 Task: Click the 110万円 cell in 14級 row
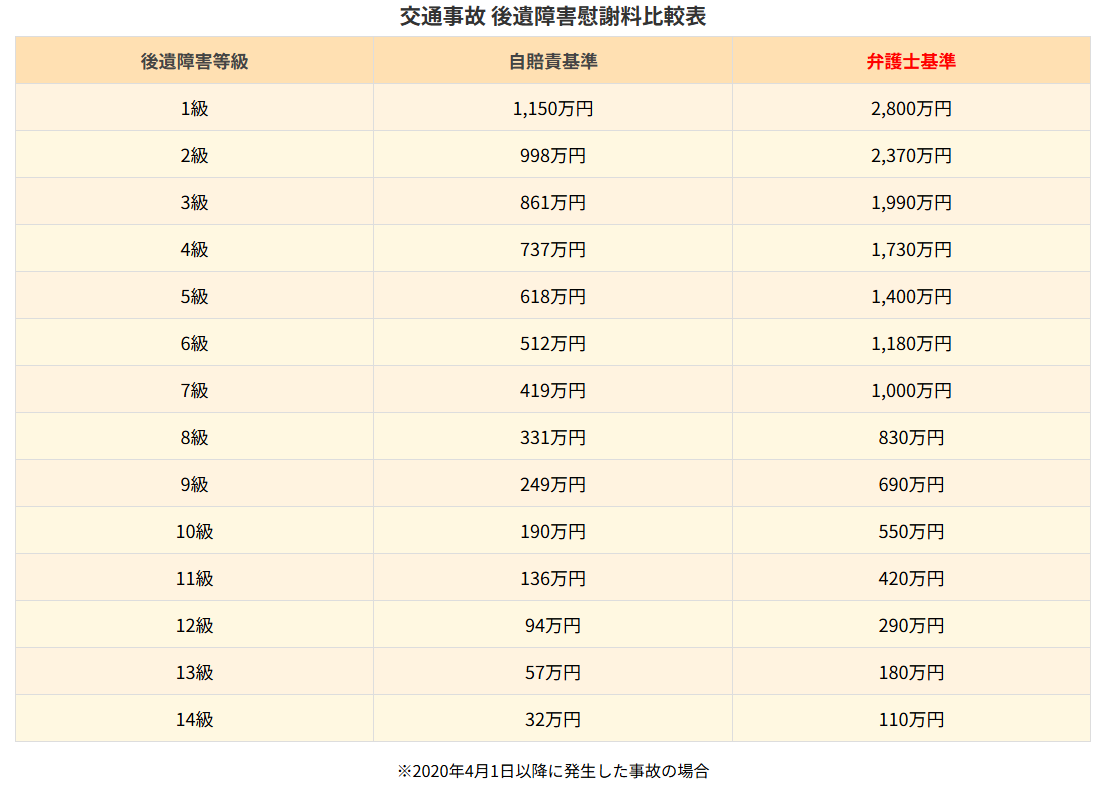click(x=911, y=719)
